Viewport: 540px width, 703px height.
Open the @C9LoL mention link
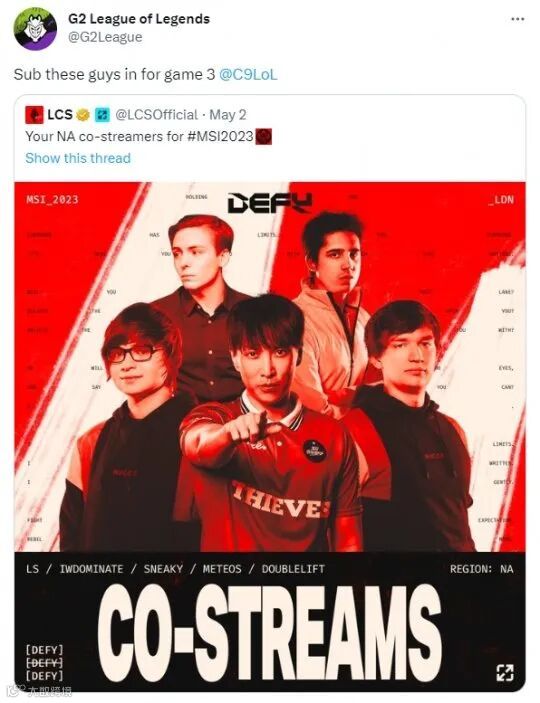point(248,74)
